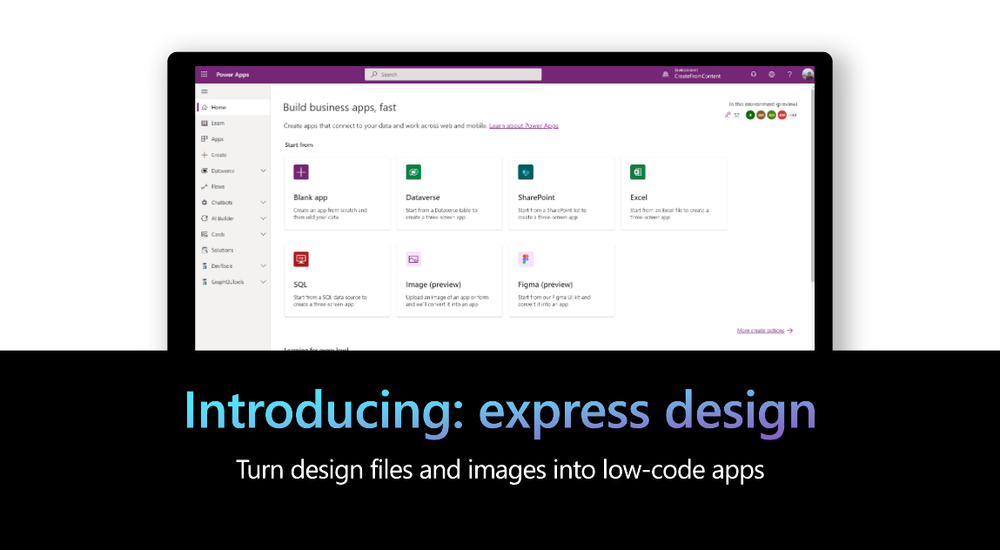Click the "Start from" label

tap(299, 145)
